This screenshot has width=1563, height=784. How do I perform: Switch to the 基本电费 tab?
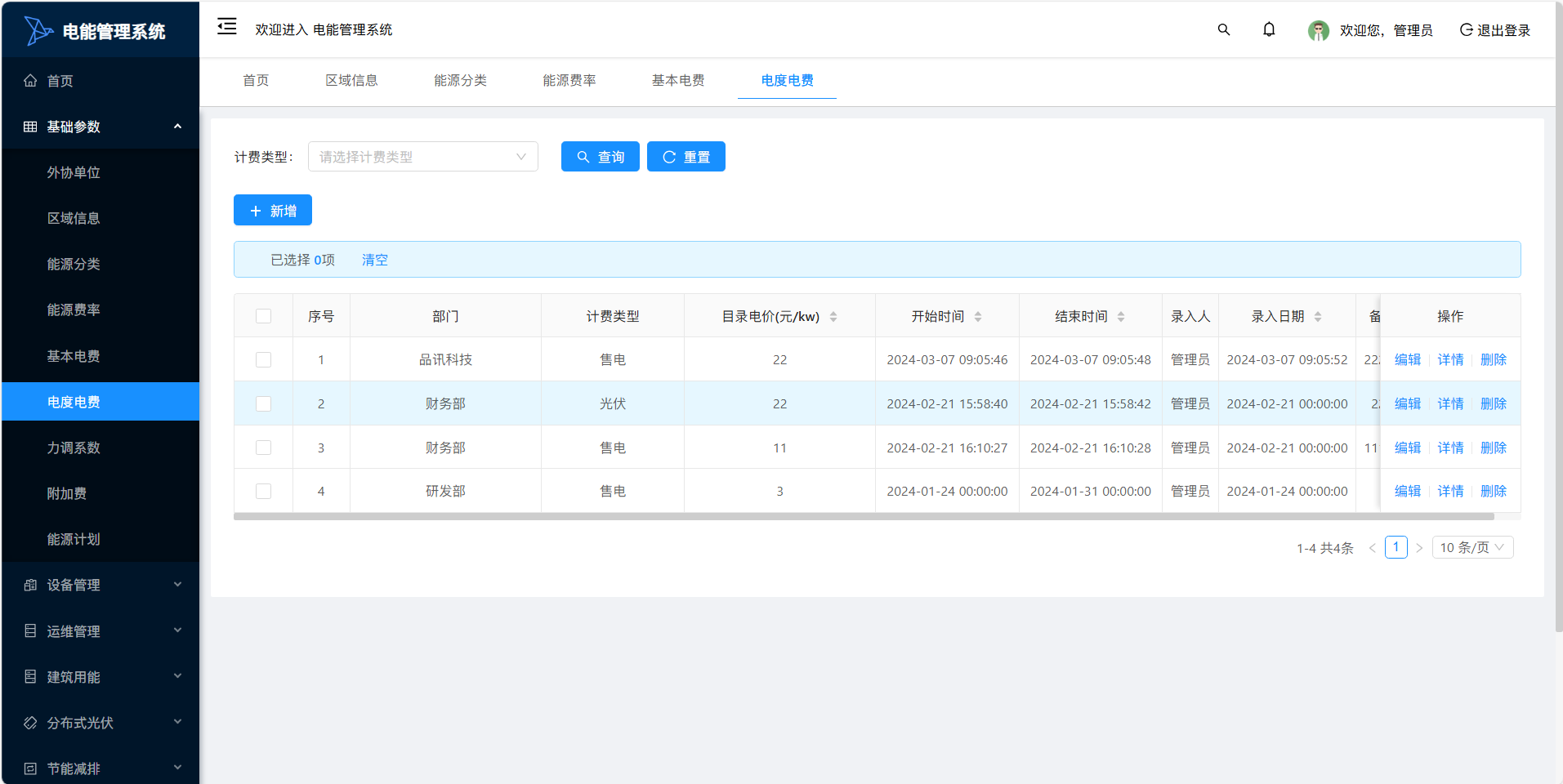678,80
